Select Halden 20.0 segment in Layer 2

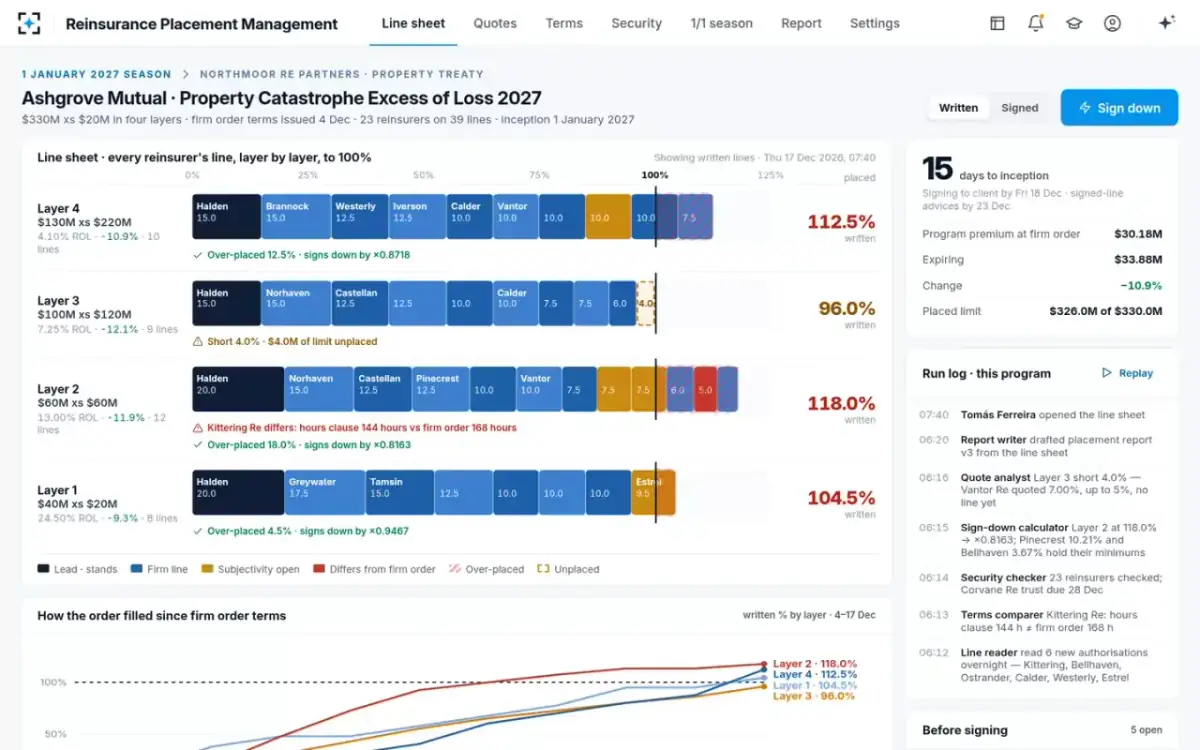point(238,389)
